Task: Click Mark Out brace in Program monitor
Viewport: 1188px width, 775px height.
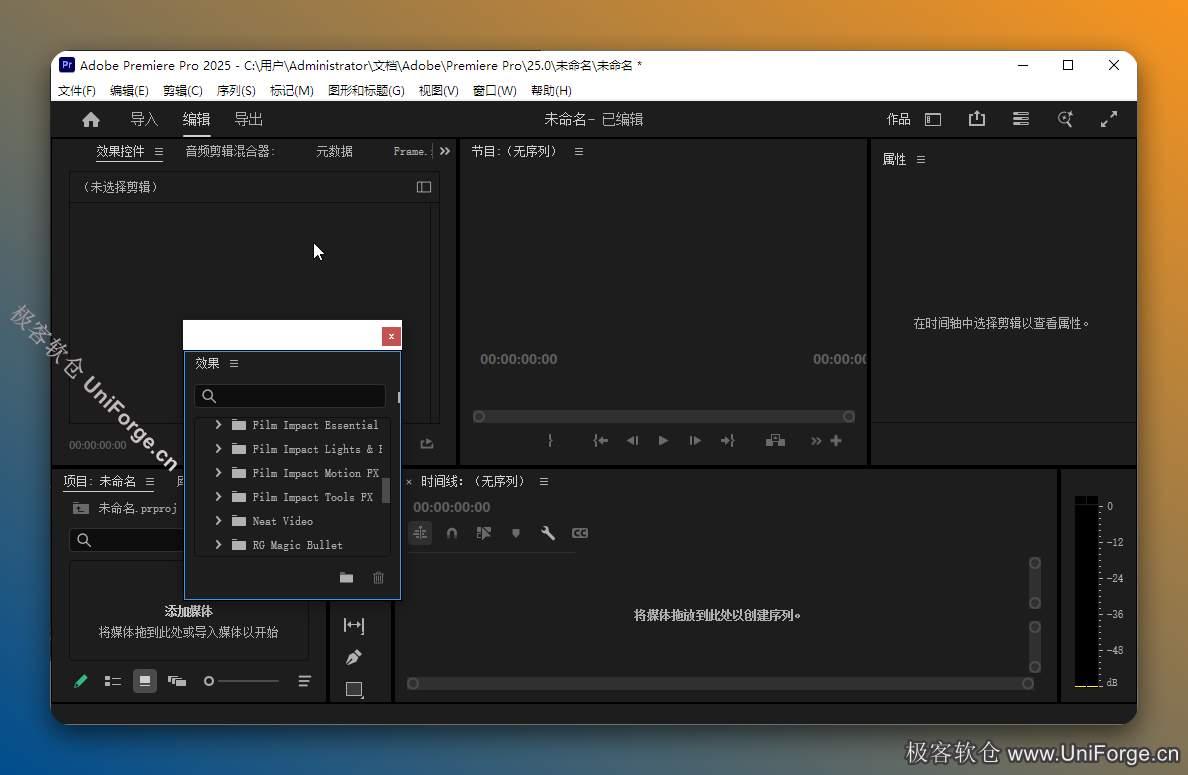Action: click(550, 441)
